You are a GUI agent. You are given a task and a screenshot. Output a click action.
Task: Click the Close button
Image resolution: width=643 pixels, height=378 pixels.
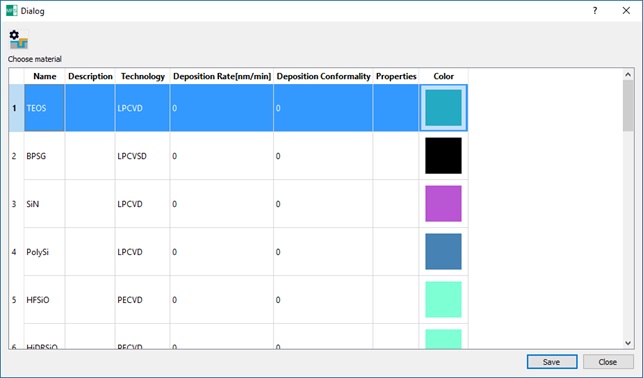(x=608, y=362)
